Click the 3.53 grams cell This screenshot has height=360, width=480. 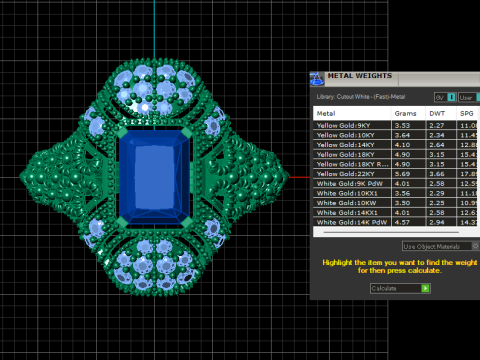point(408,125)
